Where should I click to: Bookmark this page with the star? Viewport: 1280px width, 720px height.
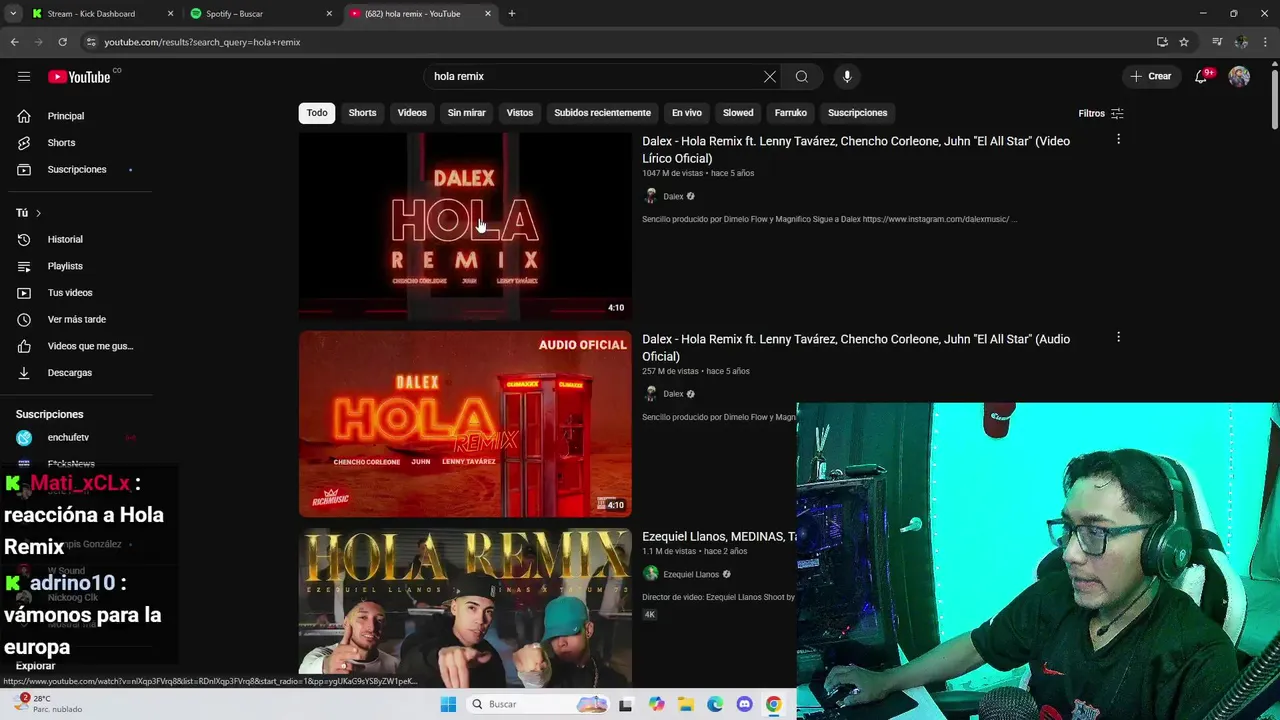[x=1184, y=42]
